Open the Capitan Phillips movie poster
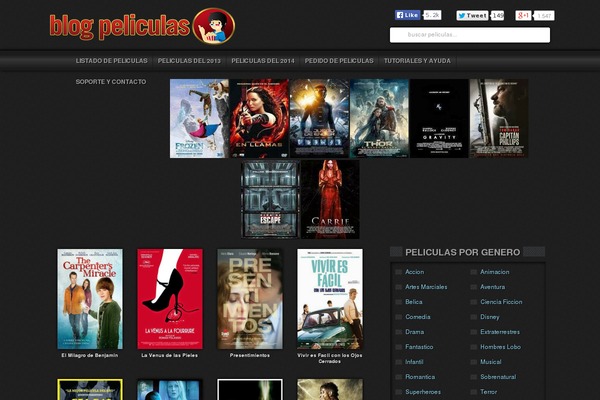 click(x=499, y=118)
